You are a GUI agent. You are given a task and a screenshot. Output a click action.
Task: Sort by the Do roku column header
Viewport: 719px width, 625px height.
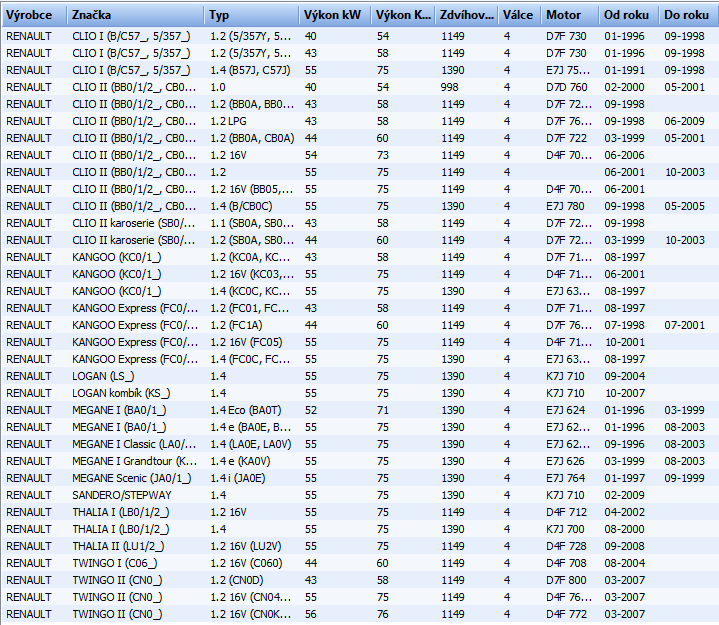click(x=688, y=15)
